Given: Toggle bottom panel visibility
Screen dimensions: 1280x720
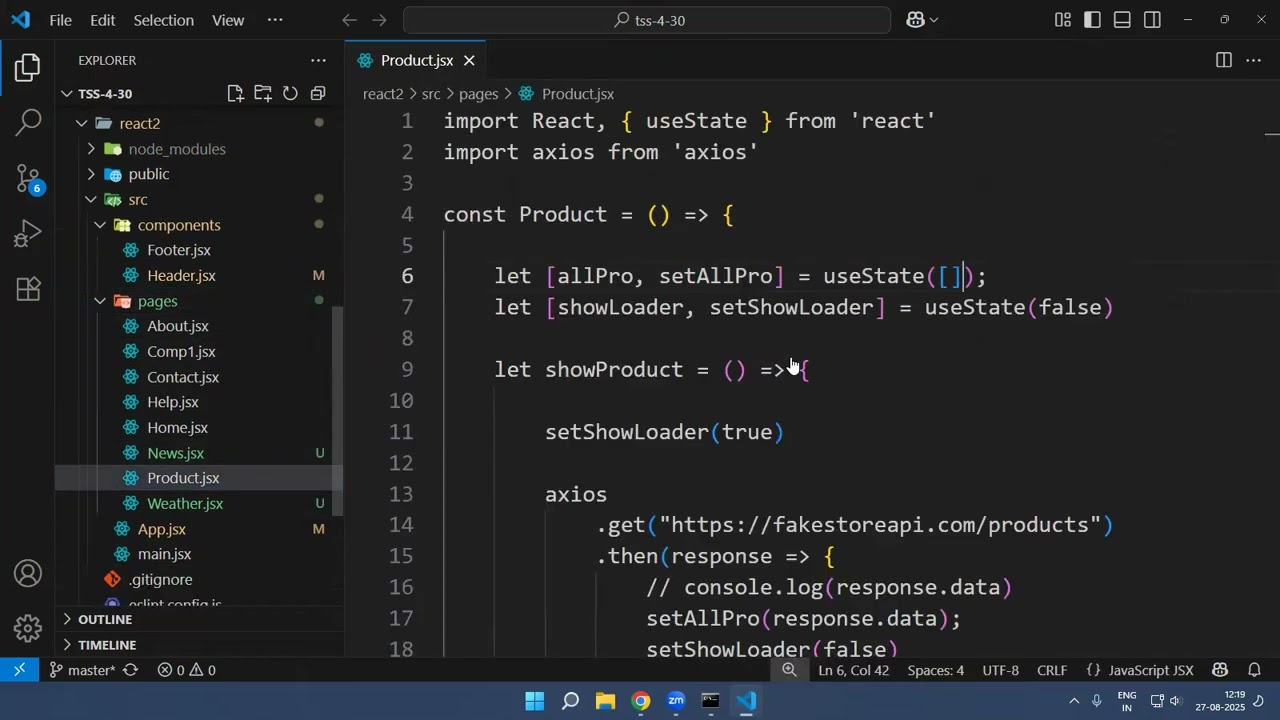Looking at the screenshot, I should [1123, 20].
